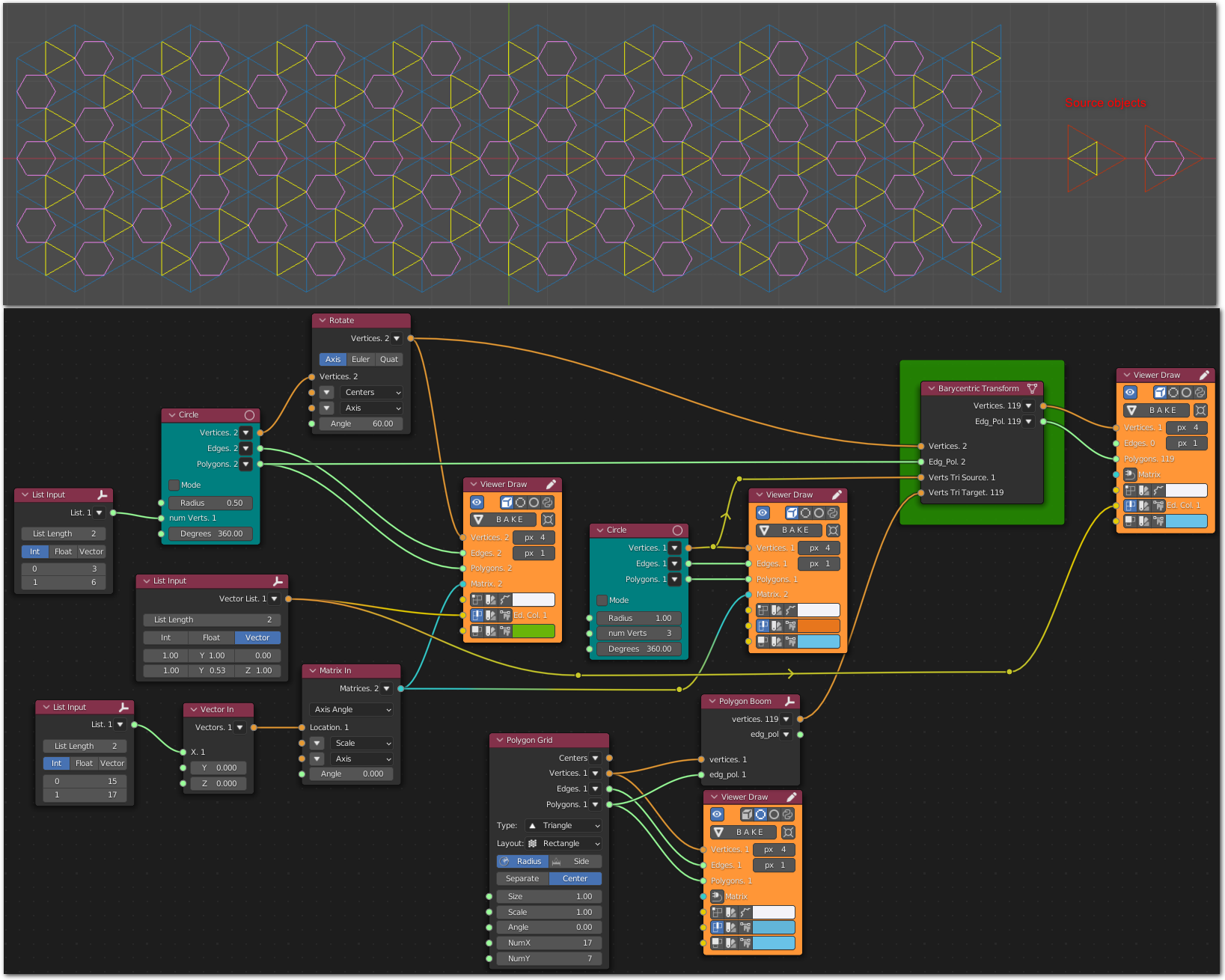Viewport: 1225px width, 980px height.
Task: Click BAKE button in Viewer Draw with green swatch
Action: [x=503, y=519]
